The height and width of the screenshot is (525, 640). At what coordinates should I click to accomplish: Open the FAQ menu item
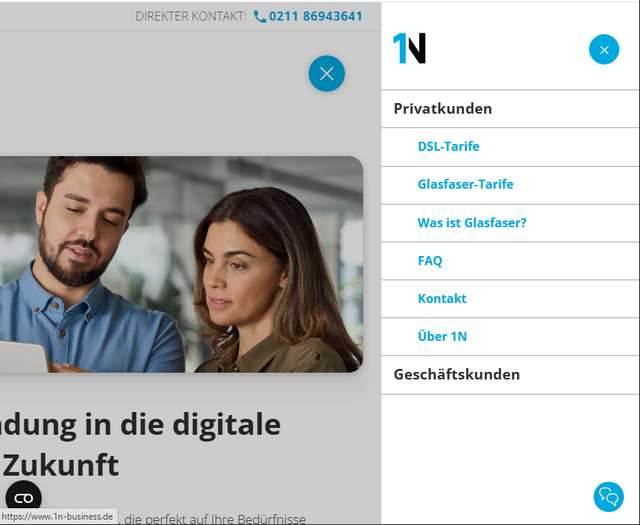(x=430, y=260)
